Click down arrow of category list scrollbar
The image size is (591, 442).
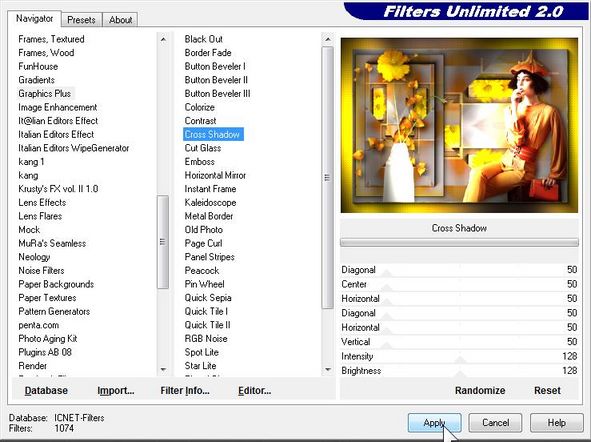click(163, 369)
